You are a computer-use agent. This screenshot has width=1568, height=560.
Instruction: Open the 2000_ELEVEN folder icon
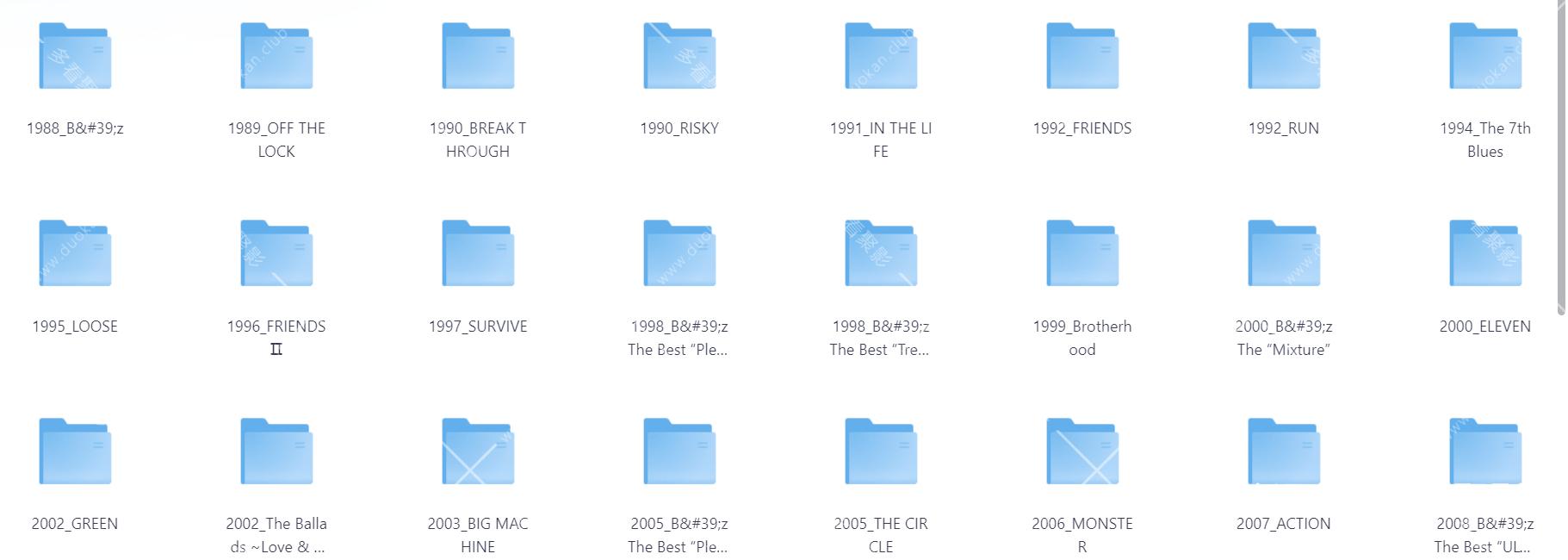(x=1485, y=253)
